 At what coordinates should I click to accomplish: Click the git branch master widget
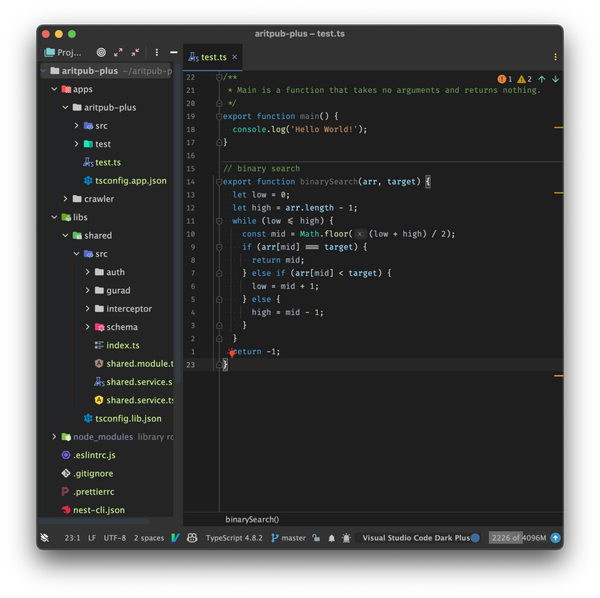pyautogui.click(x=288, y=538)
